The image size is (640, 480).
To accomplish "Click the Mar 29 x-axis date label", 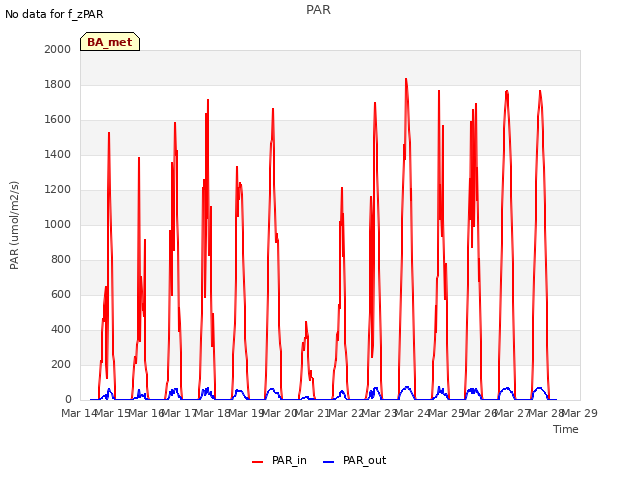I will pos(580,413).
